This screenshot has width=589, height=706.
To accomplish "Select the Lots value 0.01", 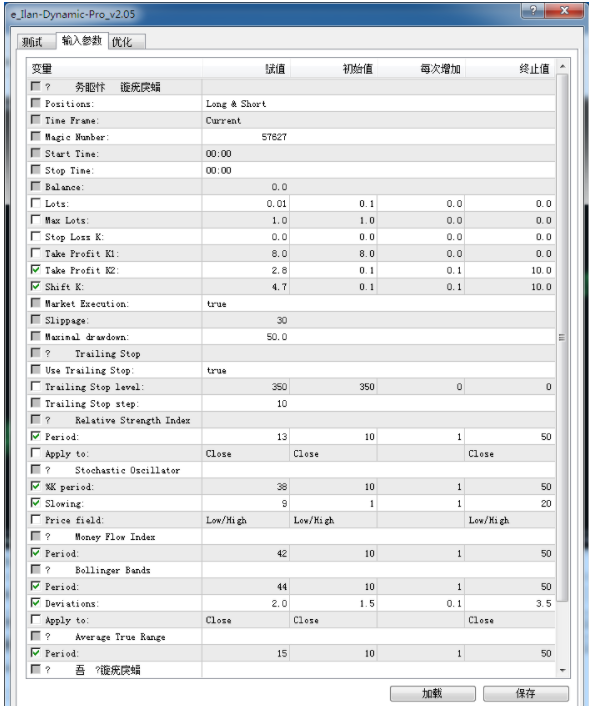I will [276, 204].
